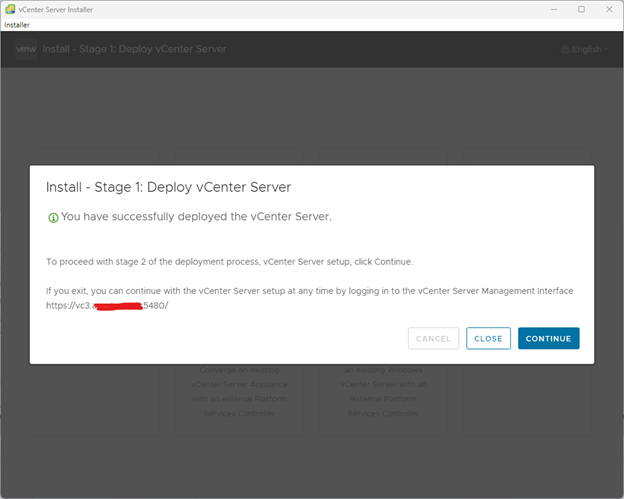Viewport: 624px width, 499px height.
Task: Click 'an existing Windows vCenter Server' text
Action: [383, 392]
